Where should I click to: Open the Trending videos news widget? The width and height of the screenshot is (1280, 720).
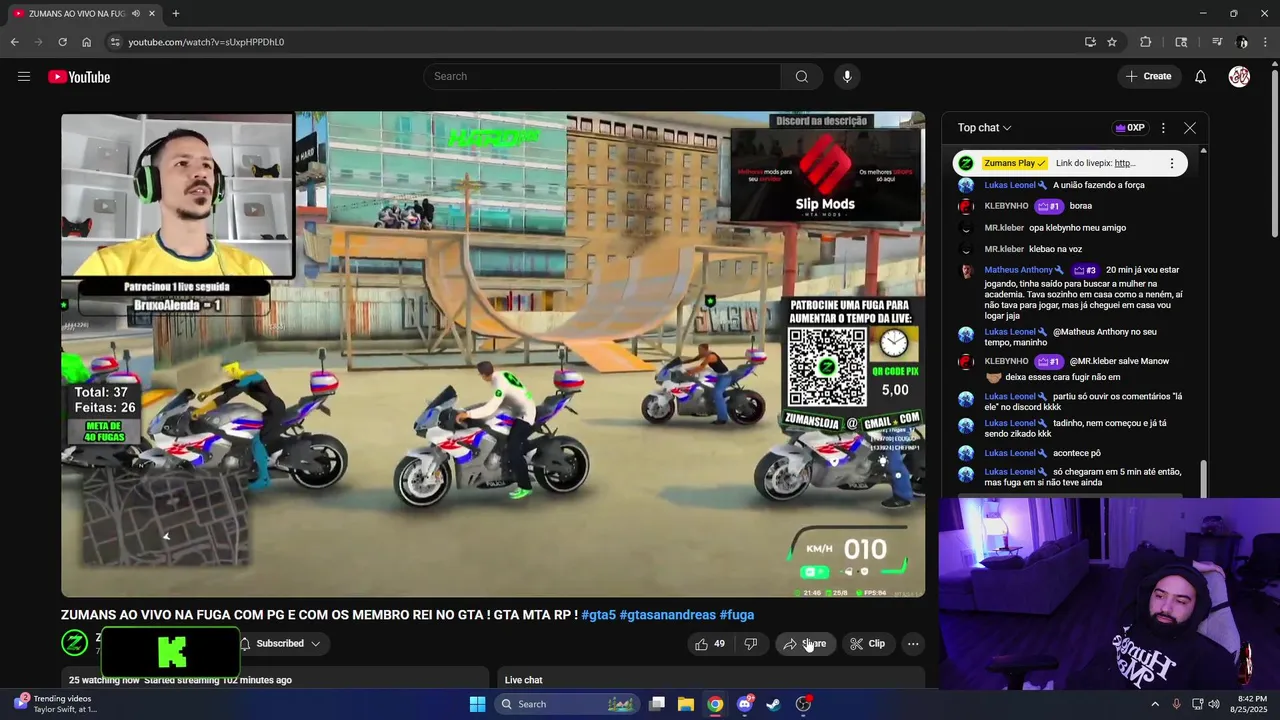point(55,704)
